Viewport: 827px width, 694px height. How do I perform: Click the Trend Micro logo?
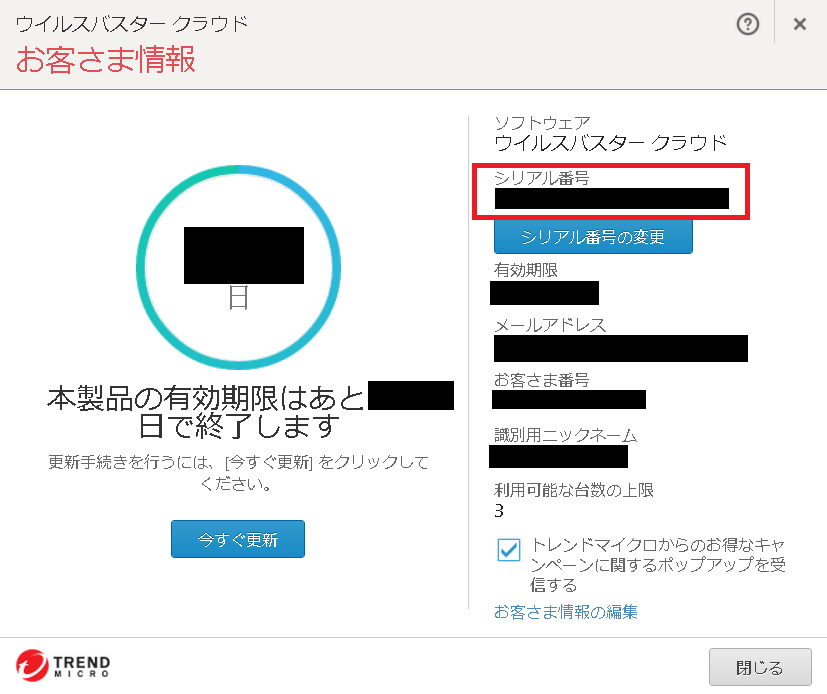[x=63, y=666]
